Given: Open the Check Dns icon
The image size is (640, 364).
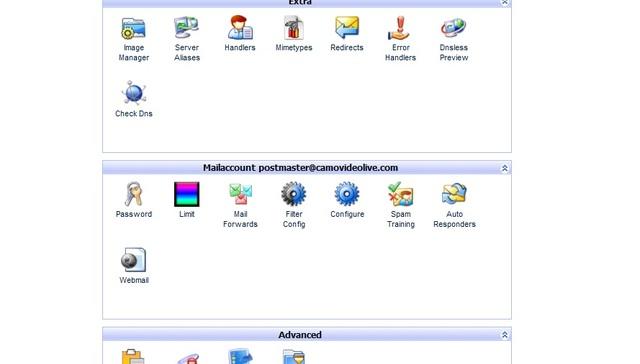Looking at the screenshot, I should coord(133,93).
